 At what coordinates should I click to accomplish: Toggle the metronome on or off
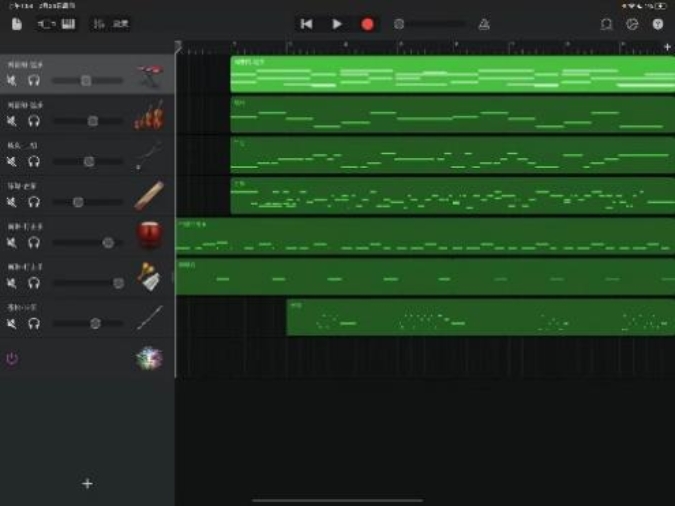tap(484, 24)
